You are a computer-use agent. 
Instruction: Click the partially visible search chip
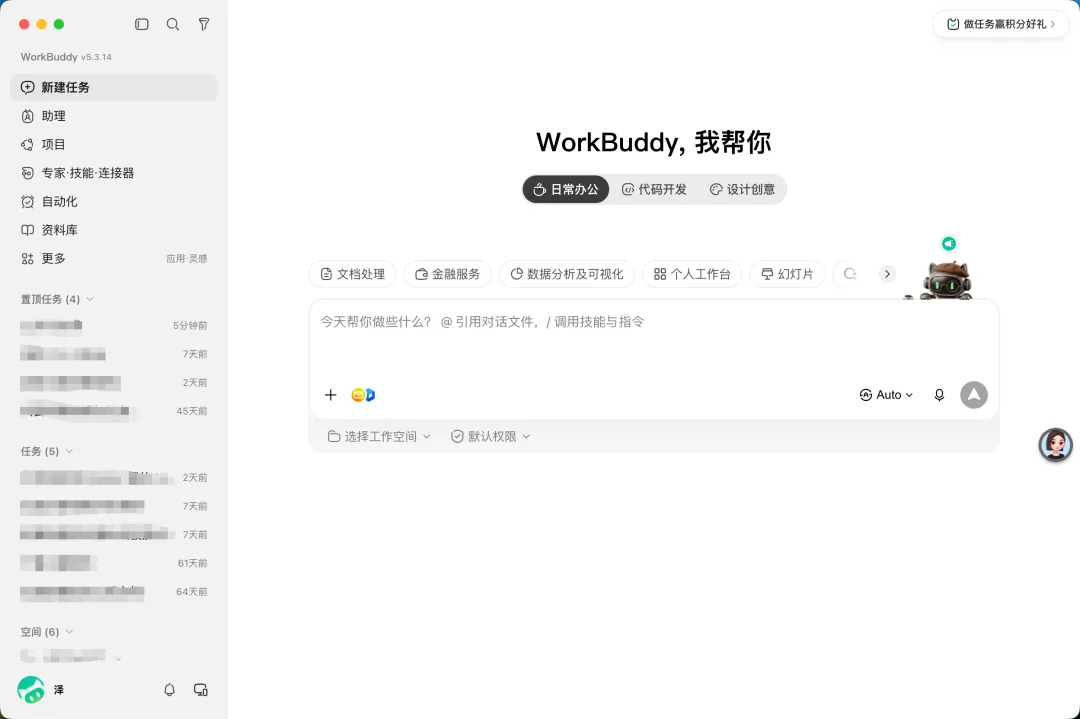pos(850,274)
